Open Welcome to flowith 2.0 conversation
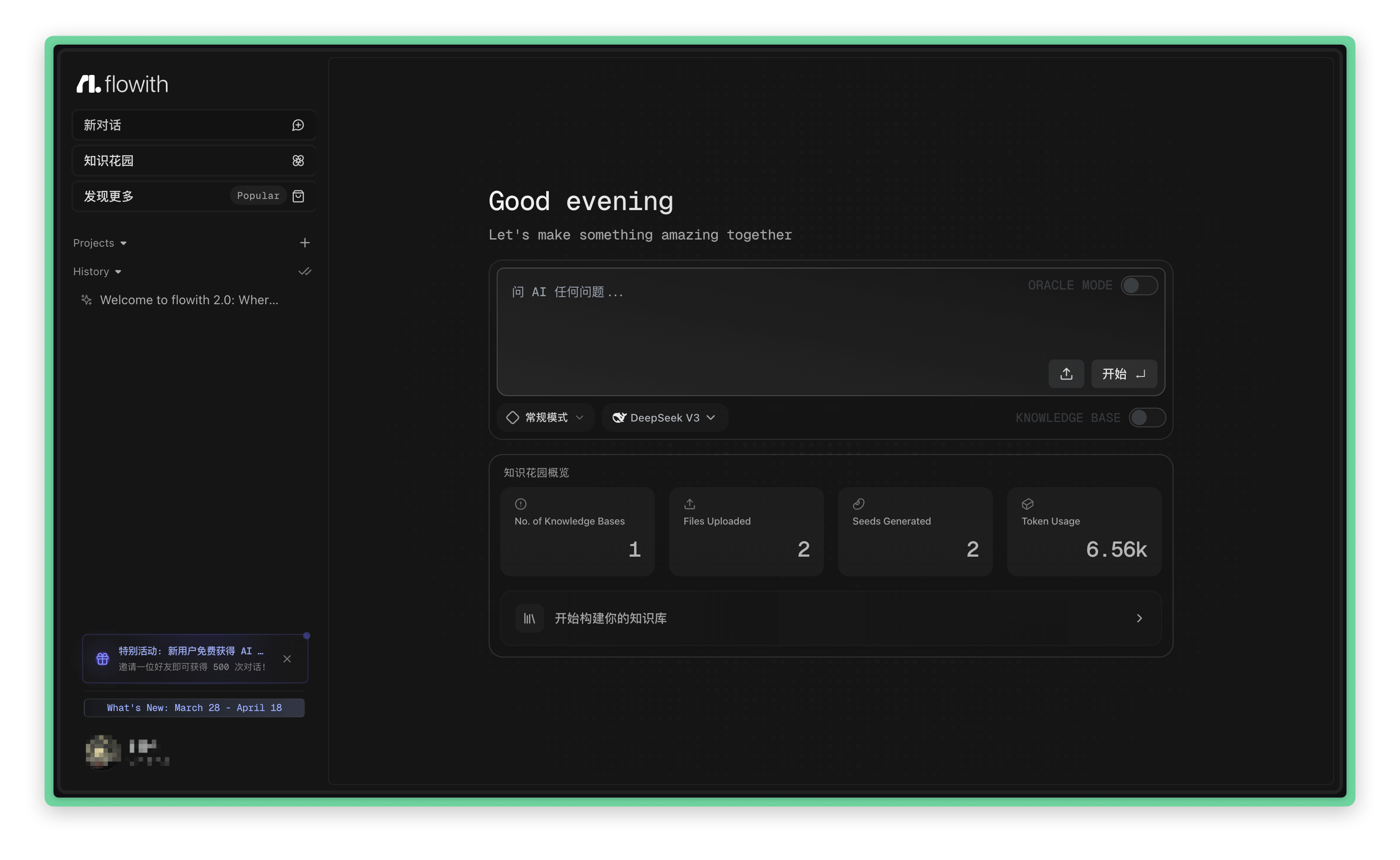The width and height of the screenshot is (1400, 860). (189, 300)
